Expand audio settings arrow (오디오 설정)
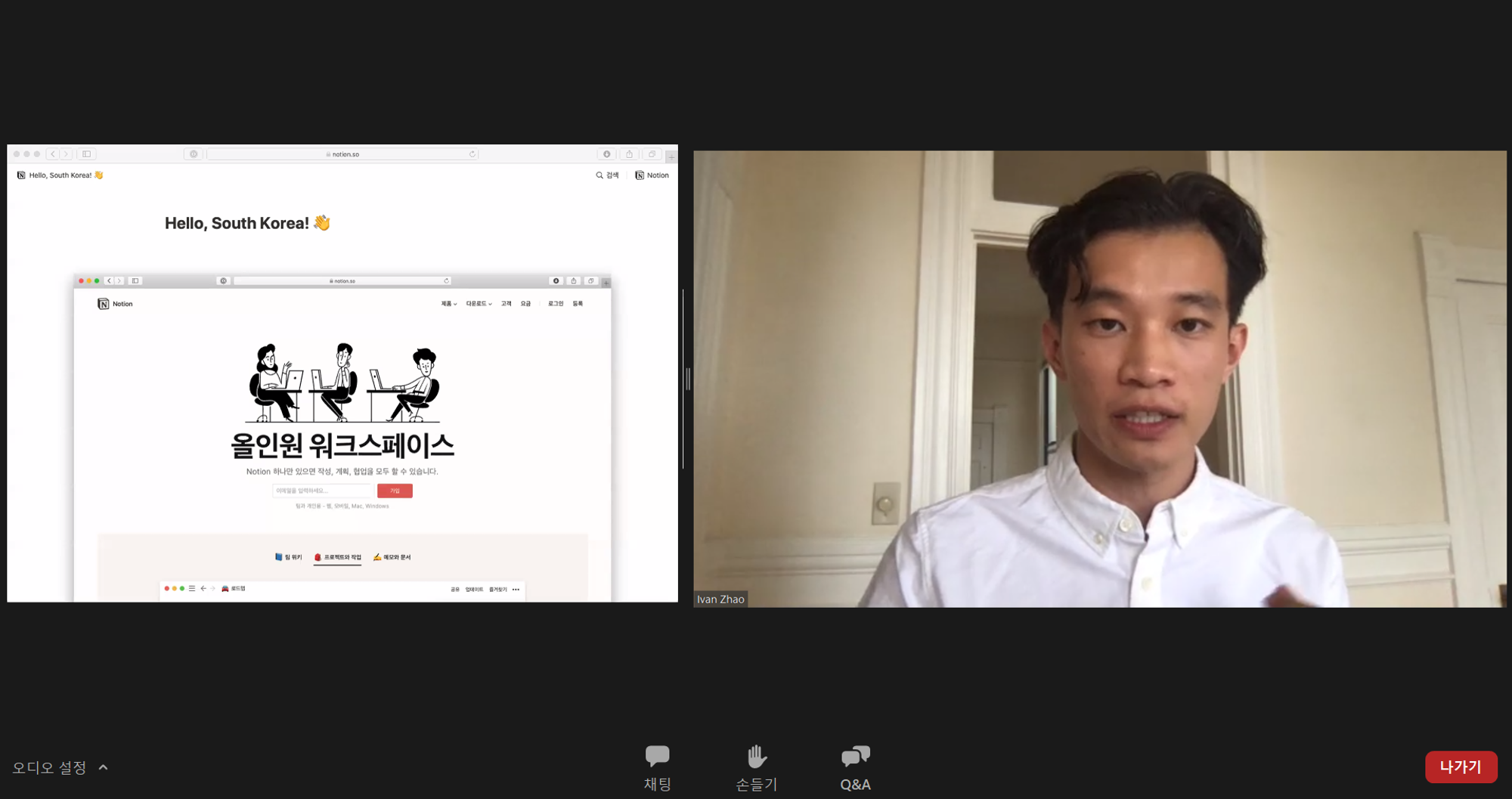Viewport: 1512px width, 799px height. 104,767
